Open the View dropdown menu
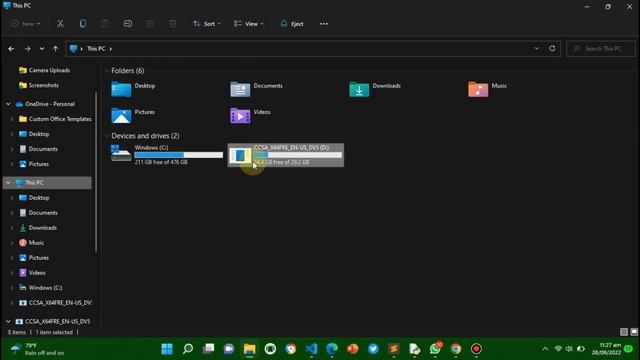Viewport: 640px width, 360px height. 248,24
